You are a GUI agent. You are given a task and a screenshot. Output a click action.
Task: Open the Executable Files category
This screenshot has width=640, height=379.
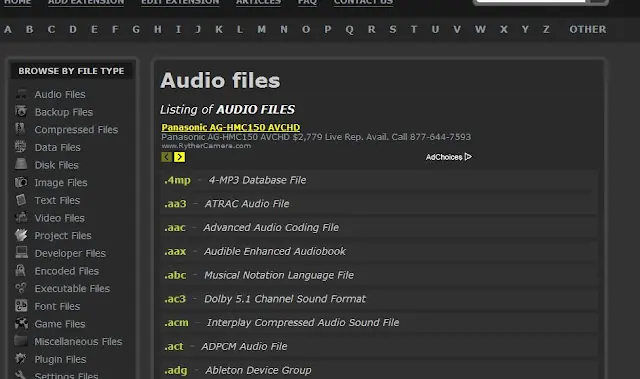[72, 288]
